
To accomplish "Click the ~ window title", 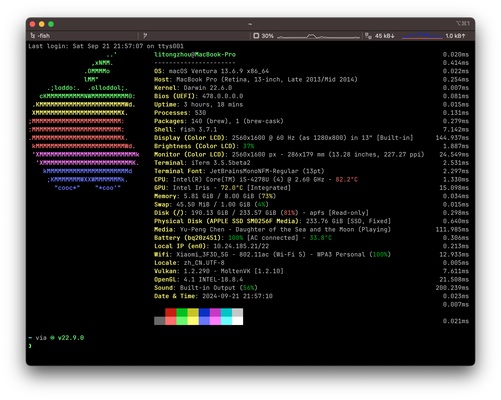I will pos(250,24).
